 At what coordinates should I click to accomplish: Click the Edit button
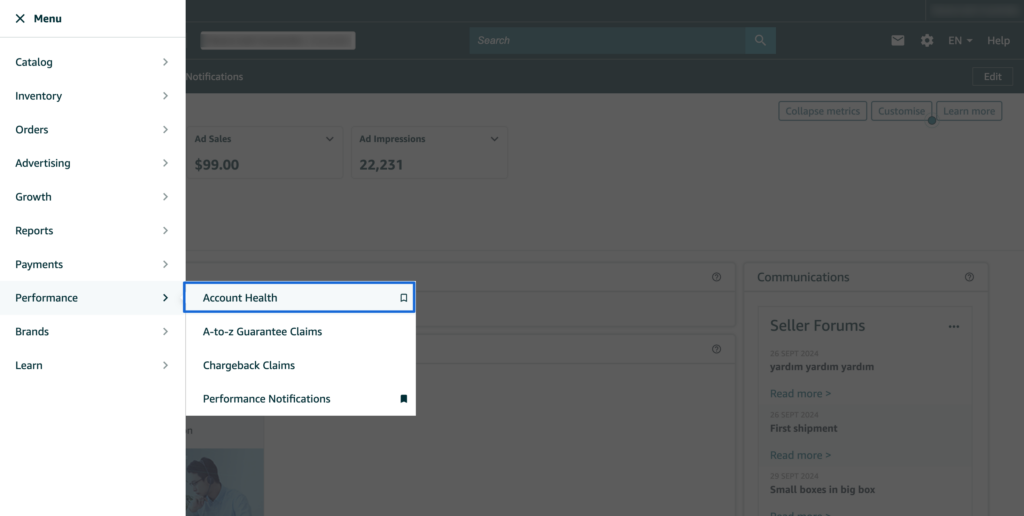click(993, 76)
